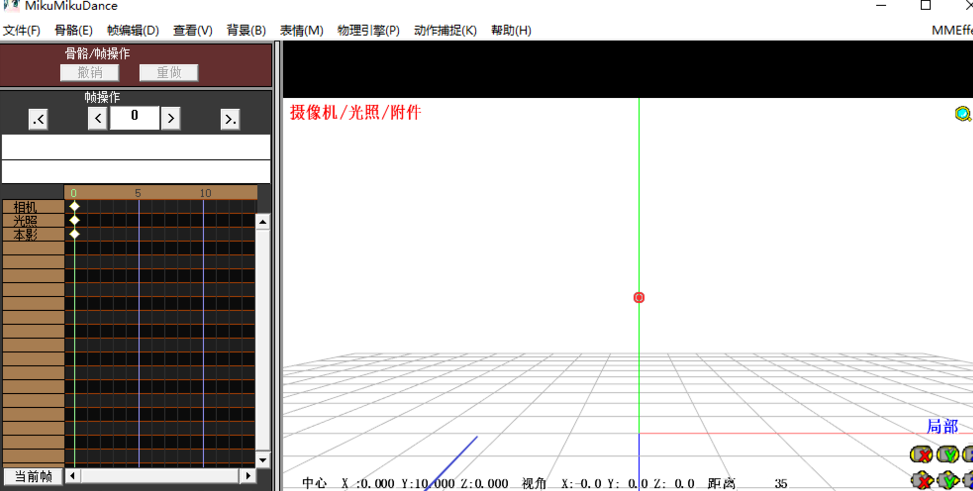973x491 pixels.
Task: Go back one frame with < button
Action: [97, 118]
